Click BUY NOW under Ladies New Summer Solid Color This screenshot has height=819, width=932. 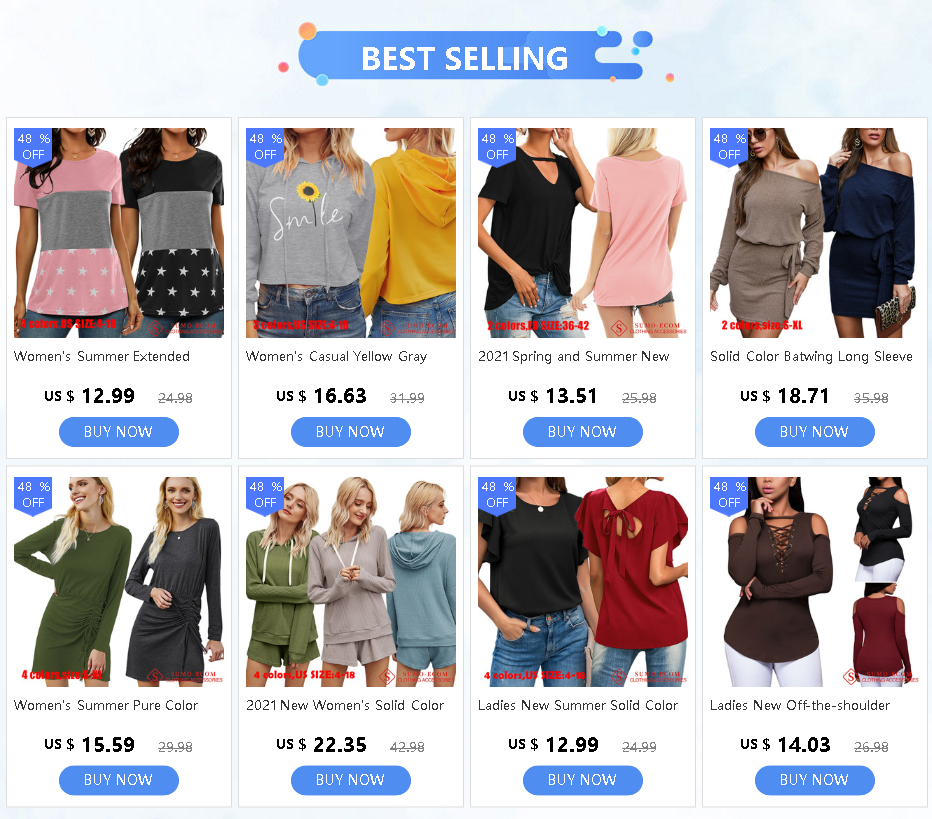[x=582, y=780]
